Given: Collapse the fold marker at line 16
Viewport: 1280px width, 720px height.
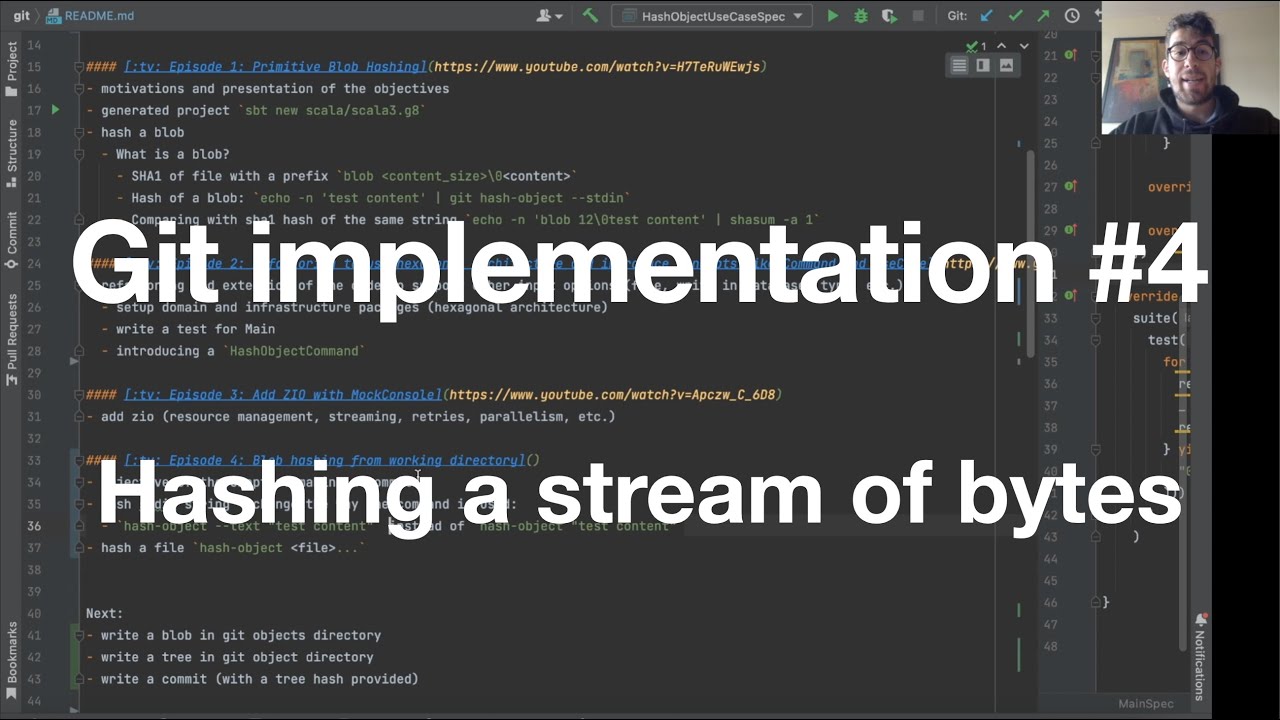Looking at the screenshot, I should [77, 88].
